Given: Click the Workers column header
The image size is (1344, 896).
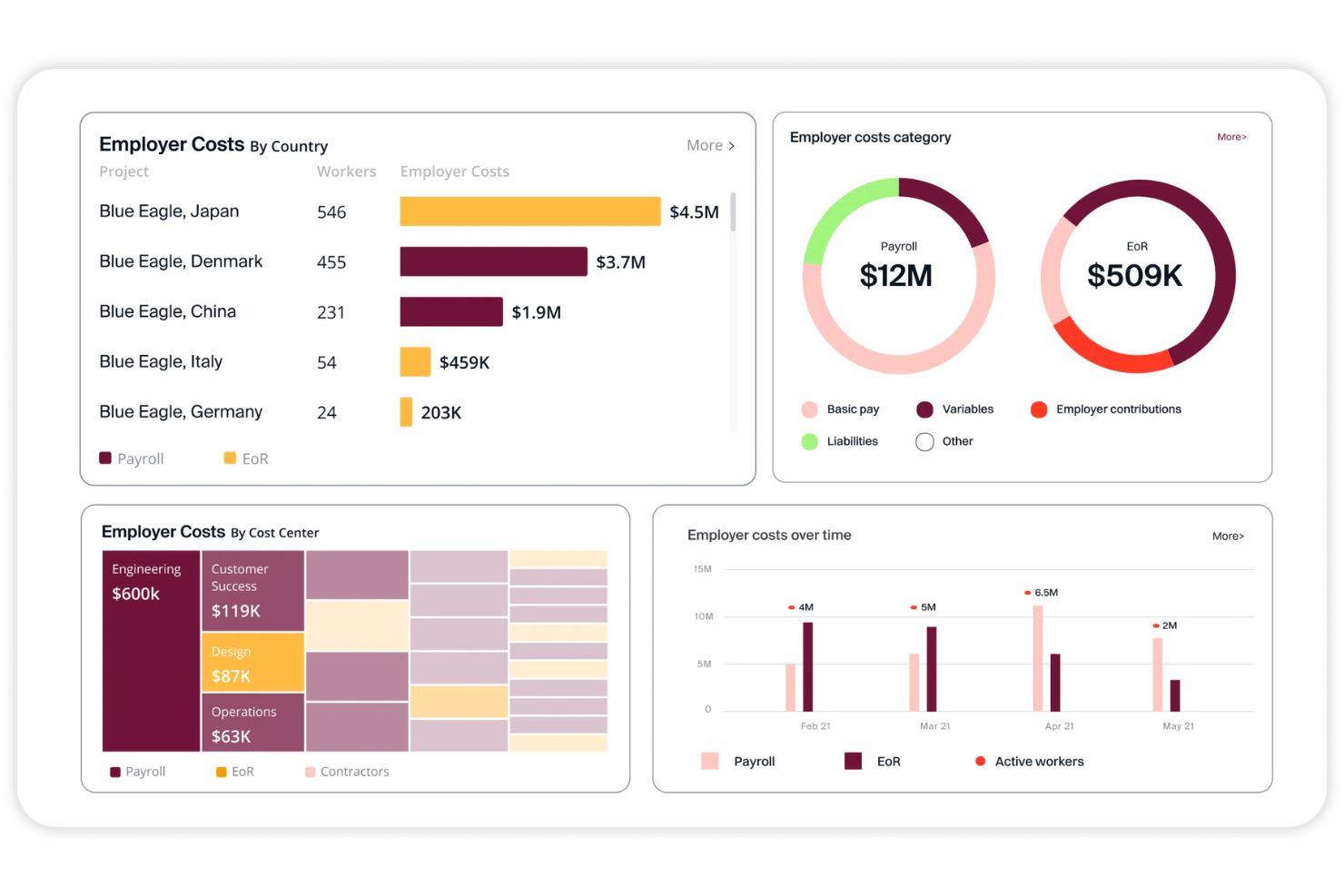Looking at the screenshot, I should (346, 172).
